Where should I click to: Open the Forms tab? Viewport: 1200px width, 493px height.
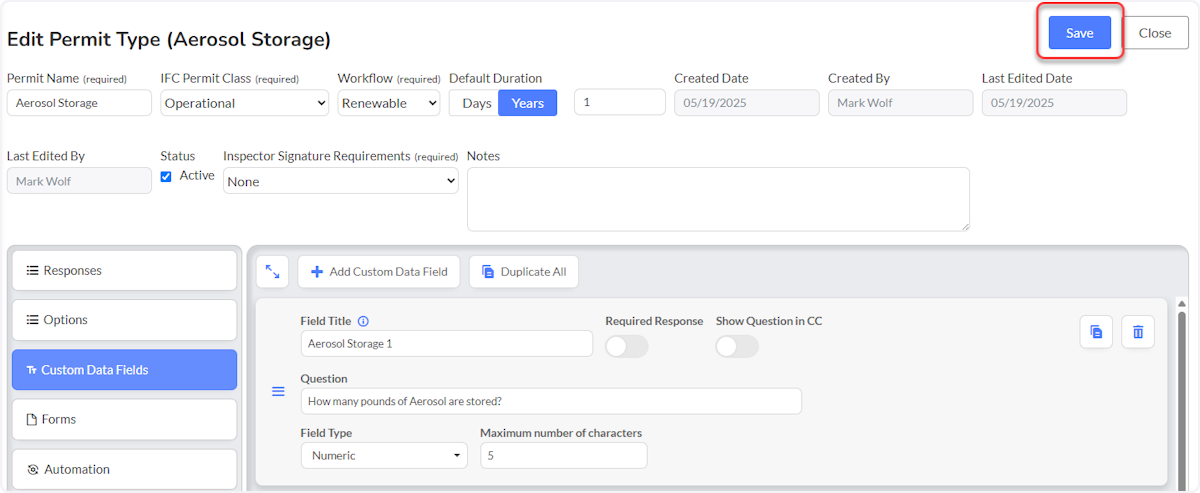click(124, 419)
